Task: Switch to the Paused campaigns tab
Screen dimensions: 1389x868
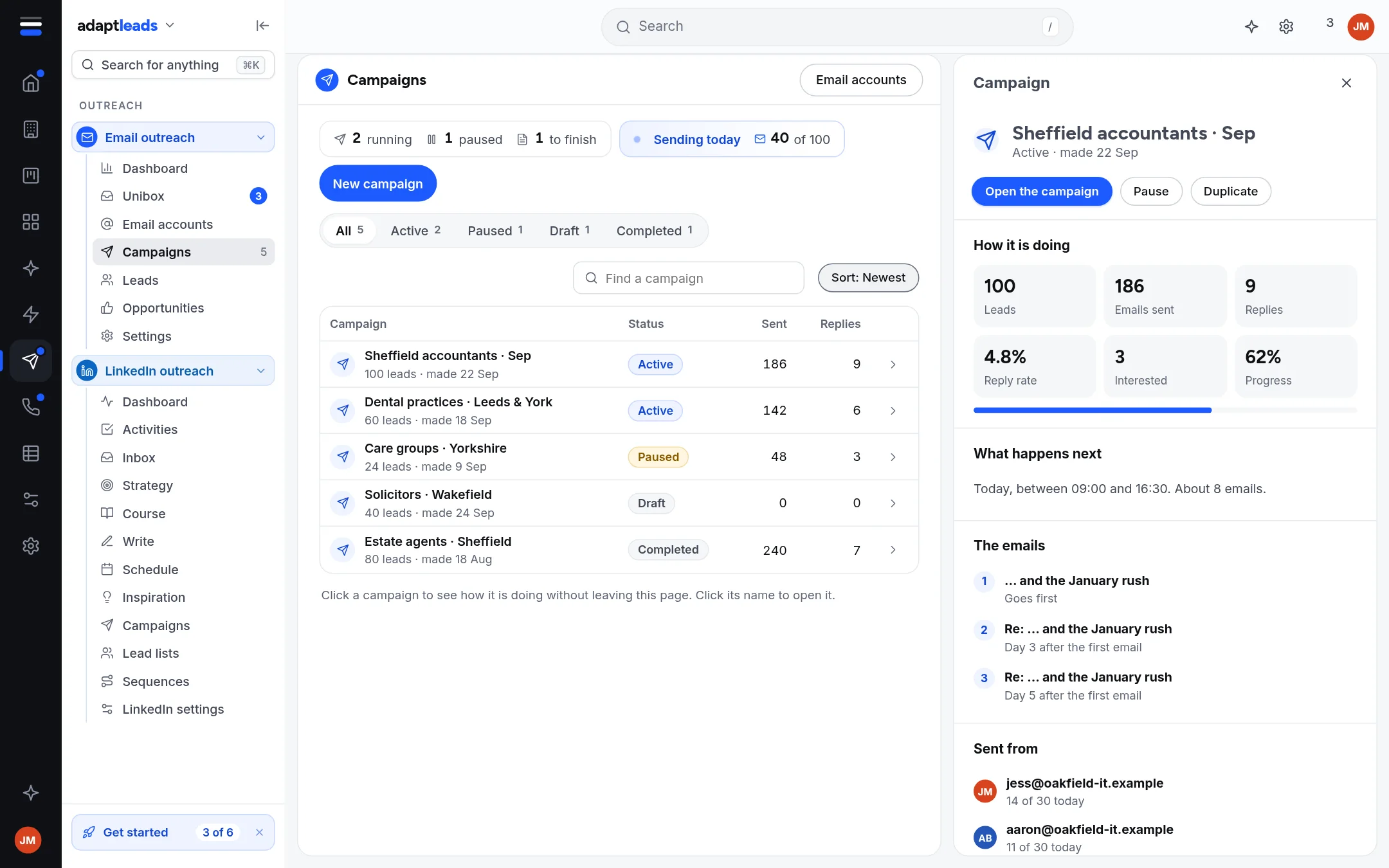Action: click(x=495, y=230)
